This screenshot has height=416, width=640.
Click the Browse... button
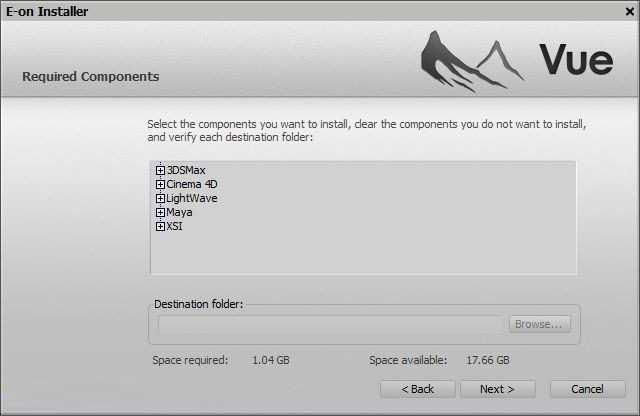click(540, 324)
